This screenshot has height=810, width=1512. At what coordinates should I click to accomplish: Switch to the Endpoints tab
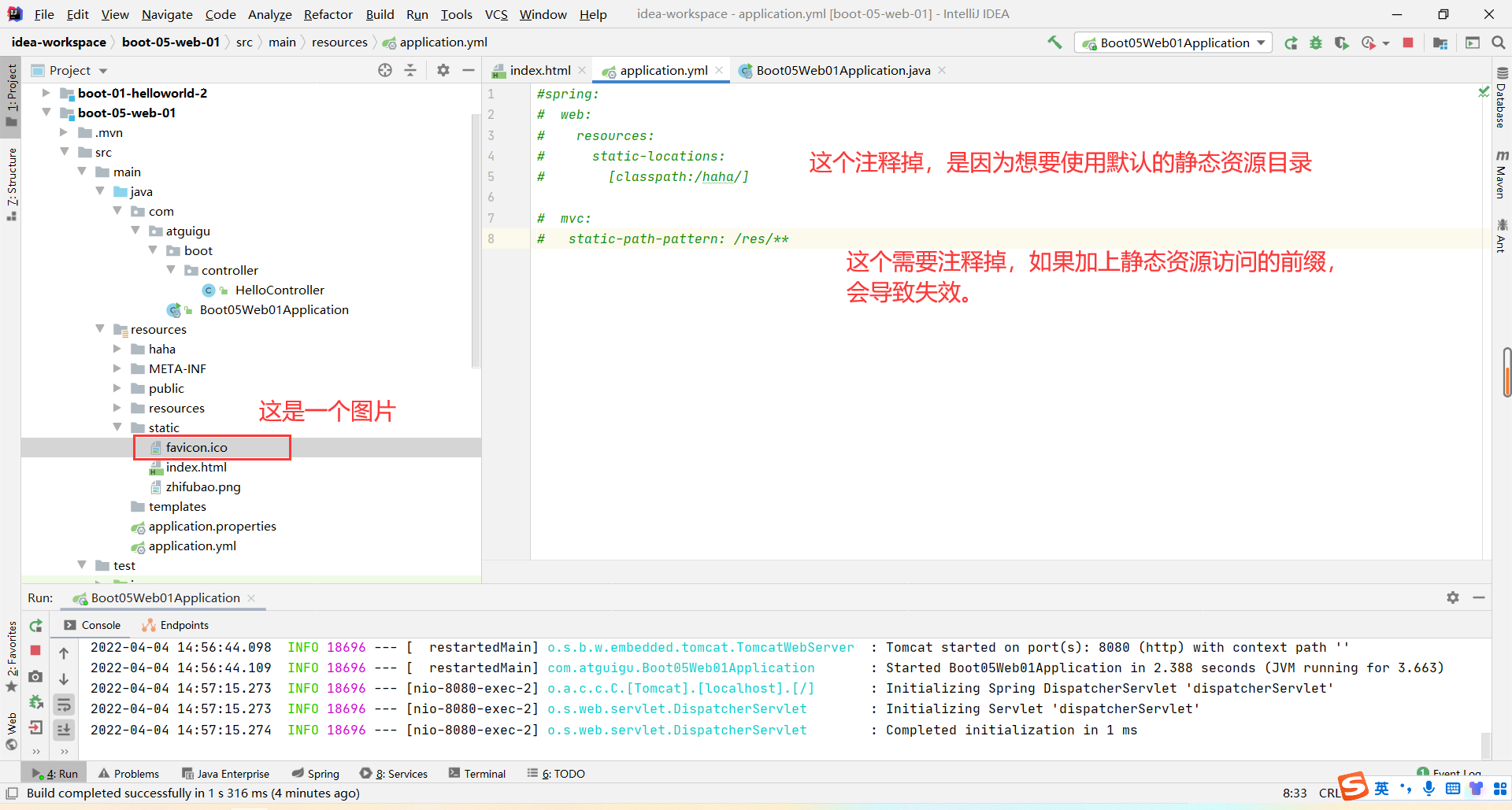coord(176,625)
